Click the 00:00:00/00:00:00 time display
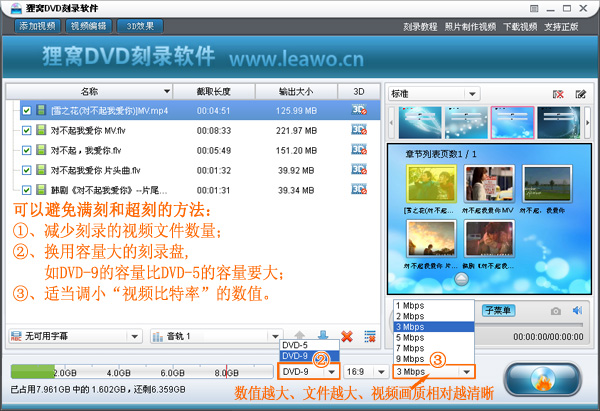The width and height of the screenshot is (600, 411). pos(548,337)
